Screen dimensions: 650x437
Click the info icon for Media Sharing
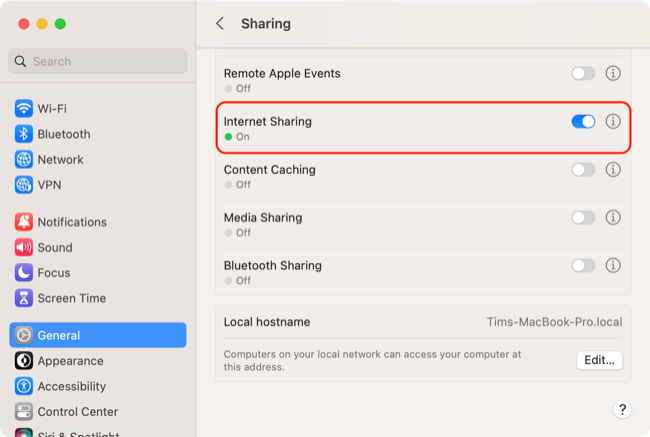click(613, 218)
